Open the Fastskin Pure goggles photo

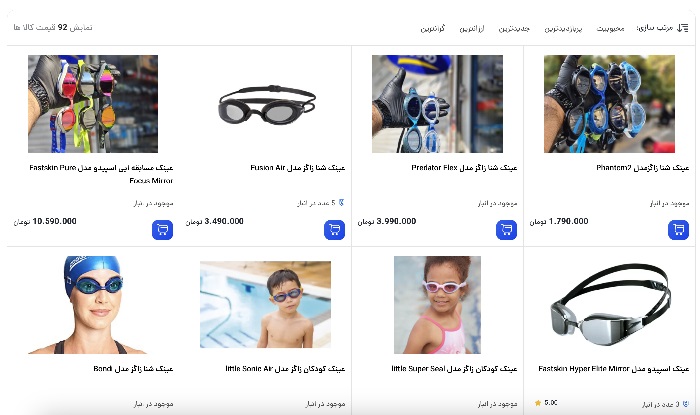coord(93,104)
